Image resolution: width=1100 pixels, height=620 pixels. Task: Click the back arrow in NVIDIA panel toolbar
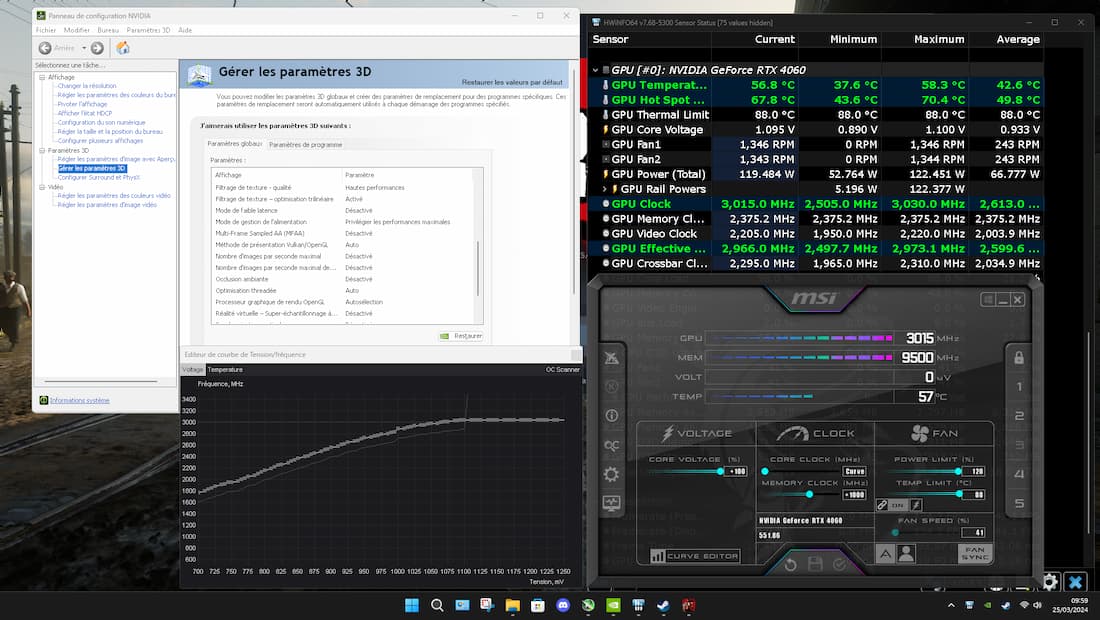pos(45,48)
